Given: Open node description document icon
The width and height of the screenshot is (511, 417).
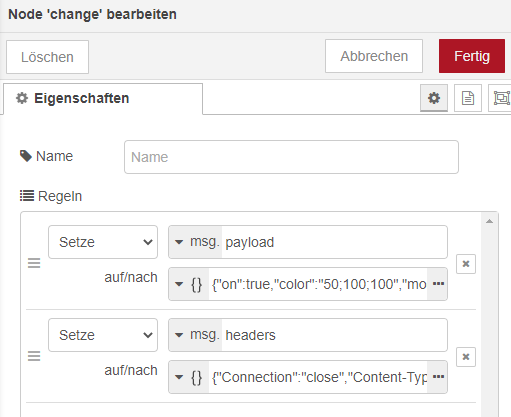Looking at the screenshot, I should [468, 98].
